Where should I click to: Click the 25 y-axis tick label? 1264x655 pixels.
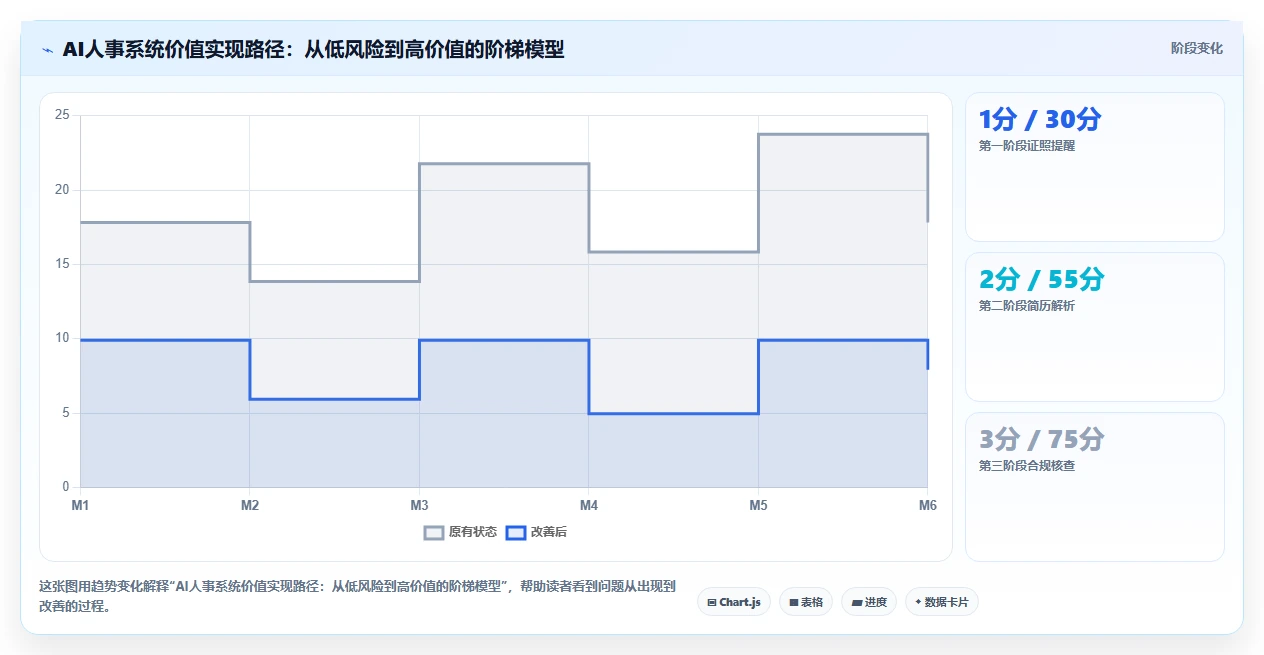click(x=62, y=115)
